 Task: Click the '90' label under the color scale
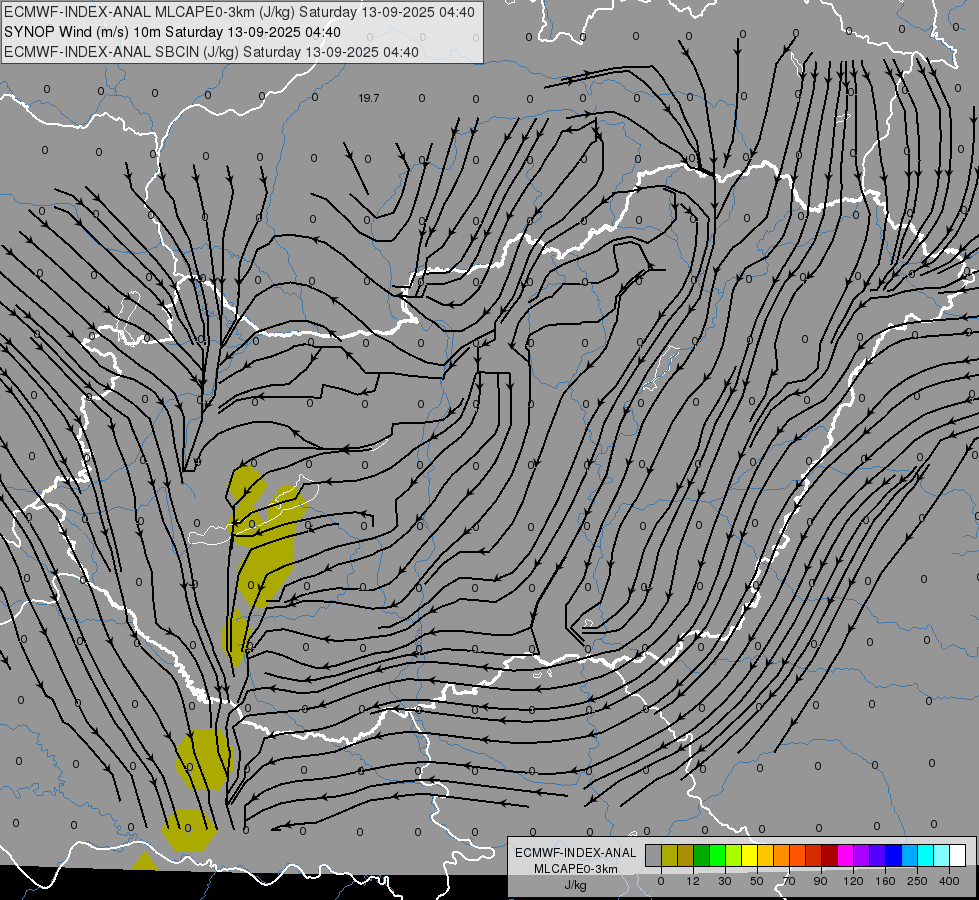tap(820, 881)
